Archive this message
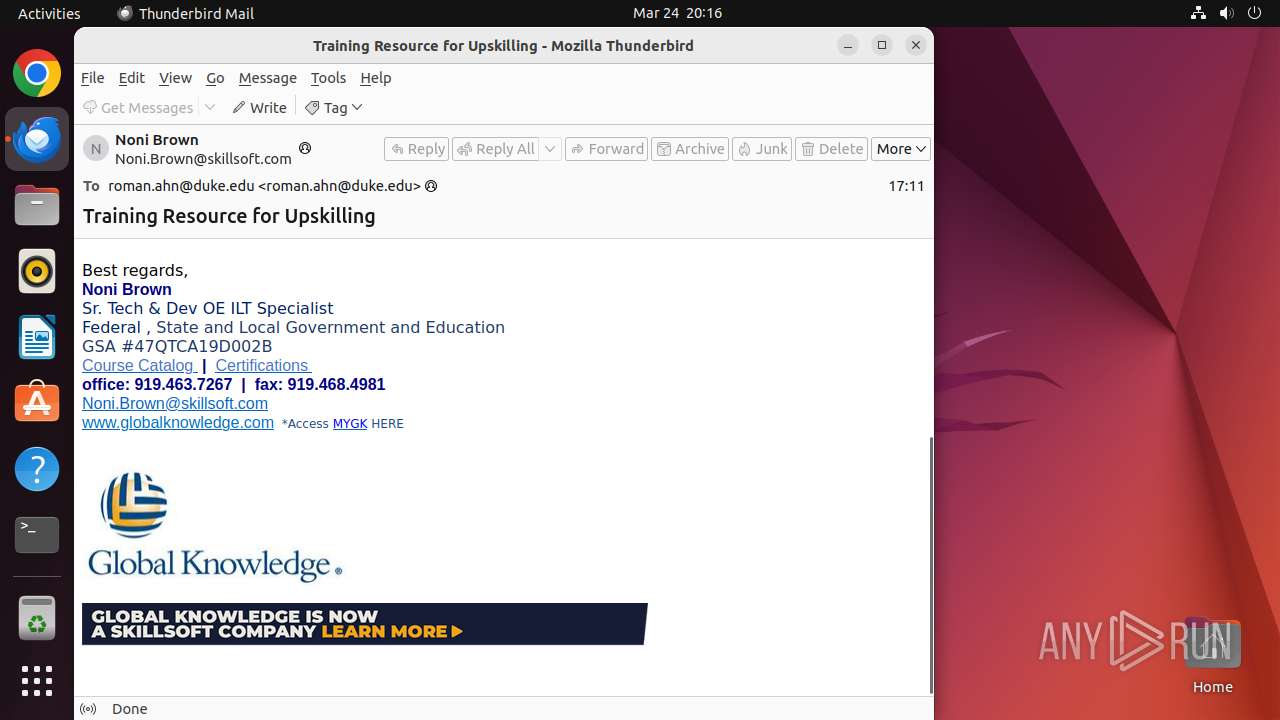 (690, 149)
